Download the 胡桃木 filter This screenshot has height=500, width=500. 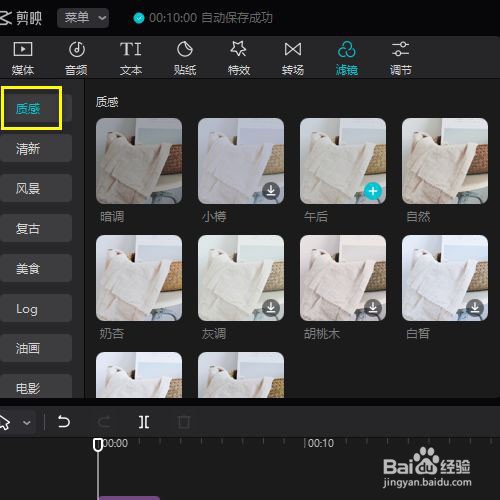pos(373,308)
